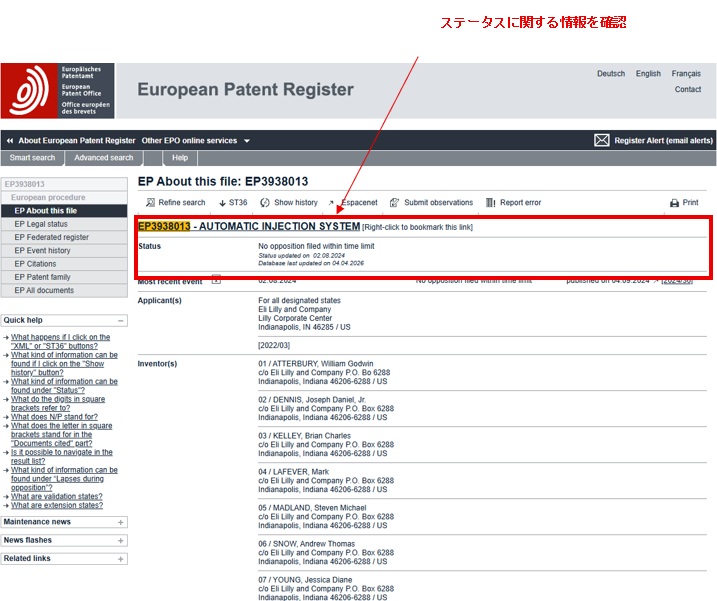Switch language to English
Viewport: 717px width, 601px height.
[x=648, y=74]
